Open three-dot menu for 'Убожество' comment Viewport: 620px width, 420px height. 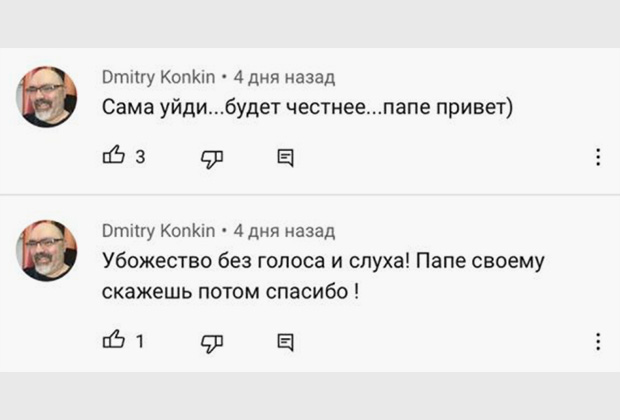tap(597, 342)
